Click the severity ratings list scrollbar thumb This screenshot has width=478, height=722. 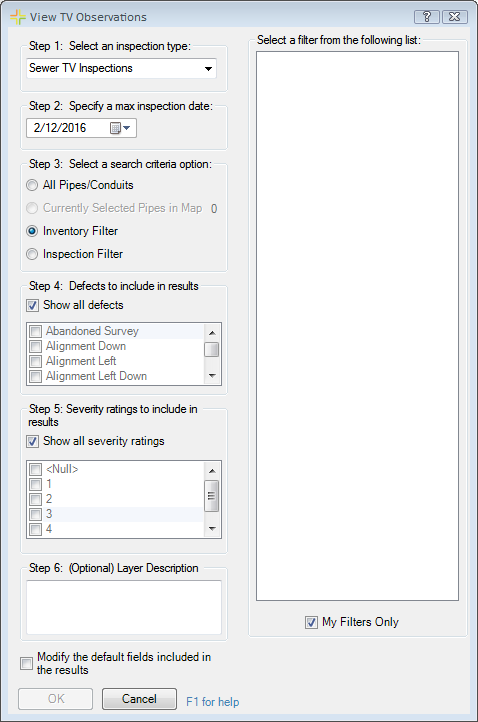click(211, 496)
